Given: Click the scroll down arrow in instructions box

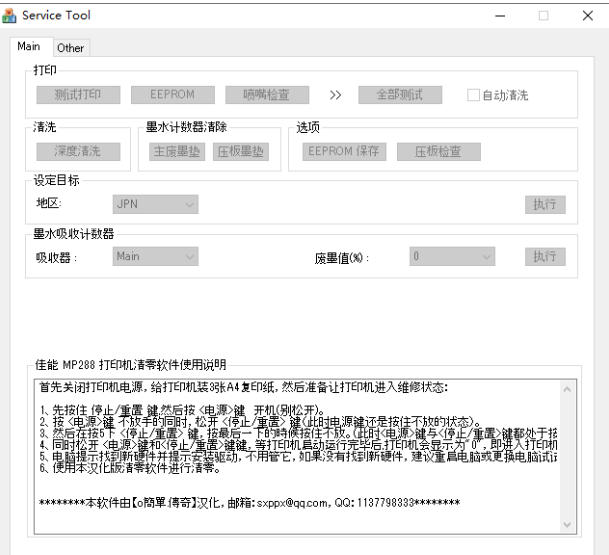Looking at the screenshot, I should pos(567,524).
